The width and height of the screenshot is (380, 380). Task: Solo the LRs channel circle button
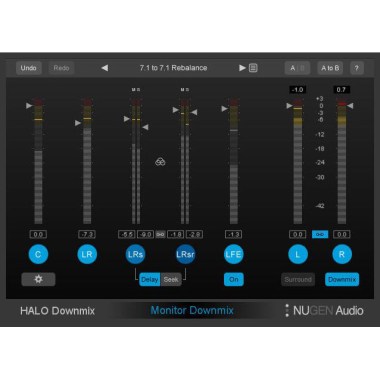coord(135,254)
